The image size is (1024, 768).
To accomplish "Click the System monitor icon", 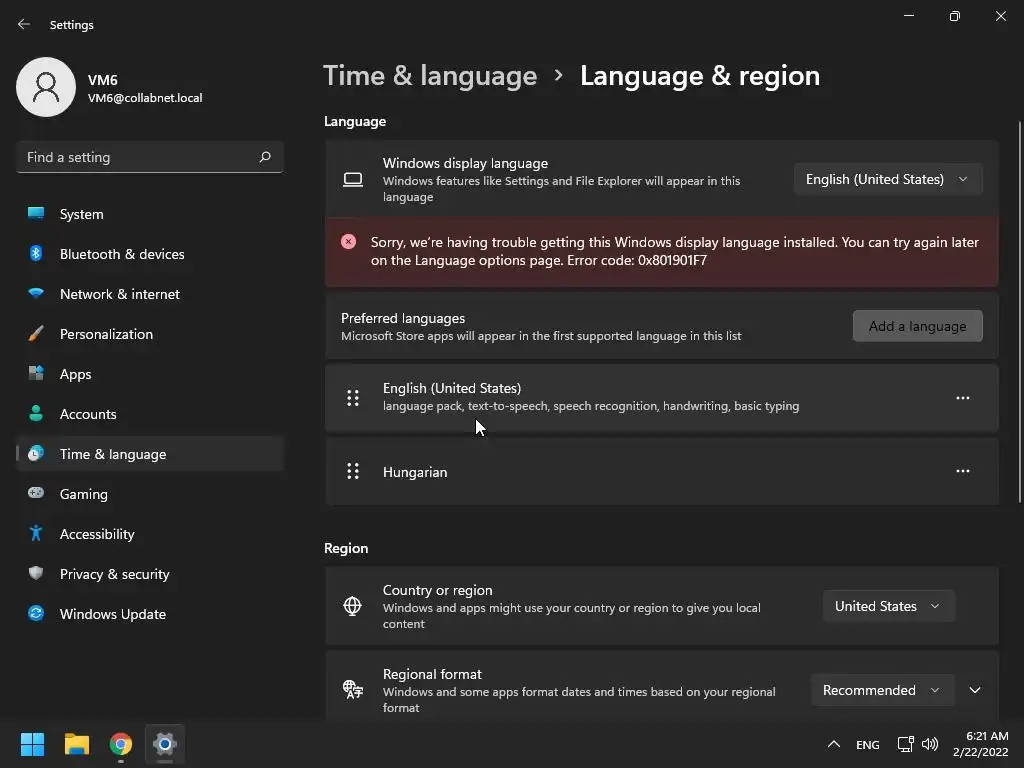I will pos(36,214).
